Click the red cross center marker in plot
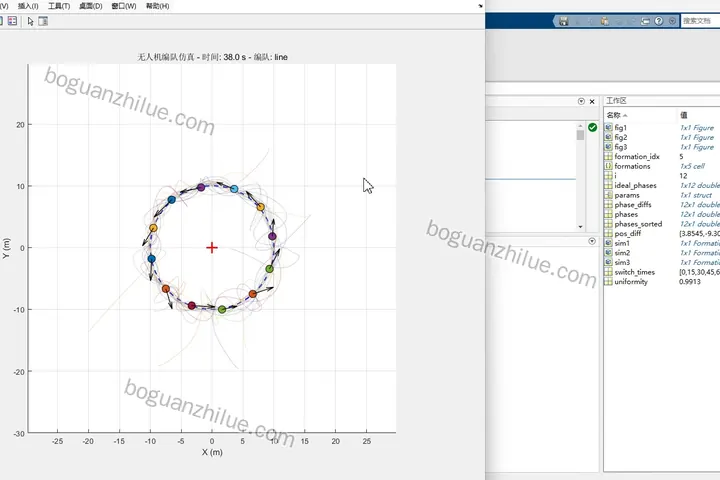720x480 pixels. point(212,248)
